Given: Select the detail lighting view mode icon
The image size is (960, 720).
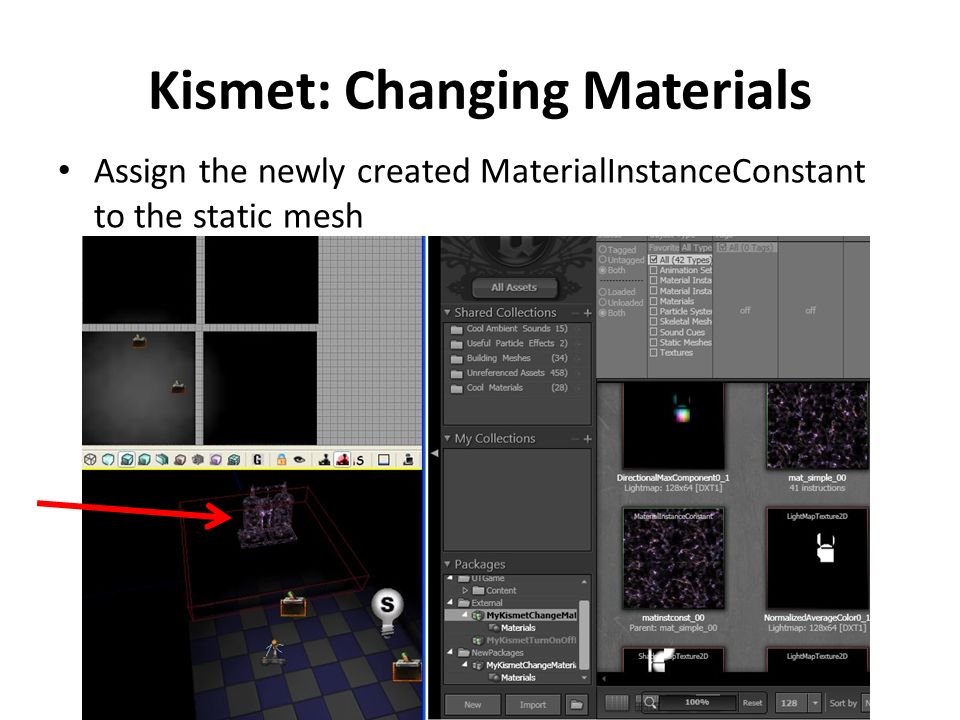Looking at the screenshot, I should [144, 459].
